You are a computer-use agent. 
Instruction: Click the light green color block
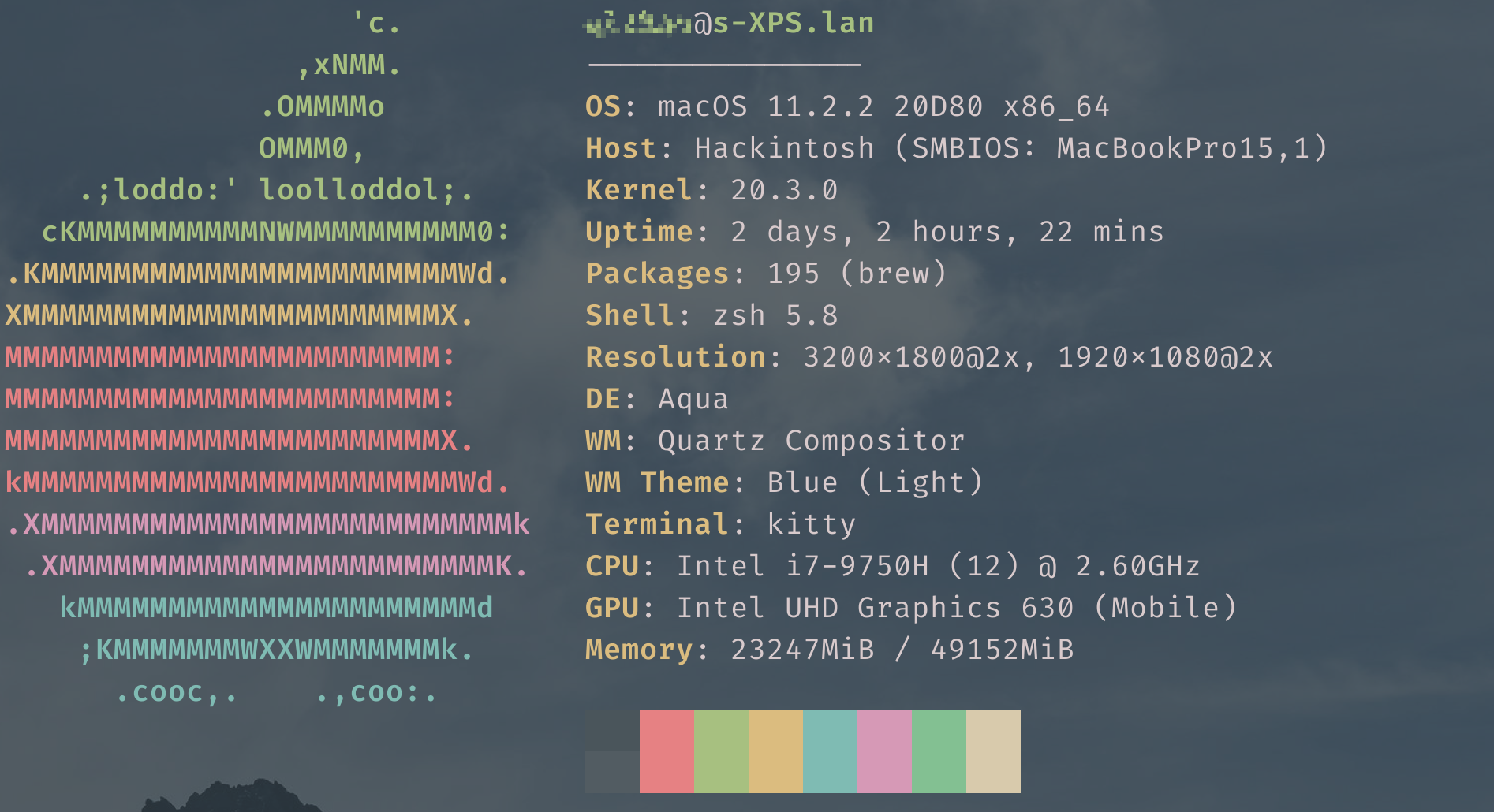[x=721, y=751]
